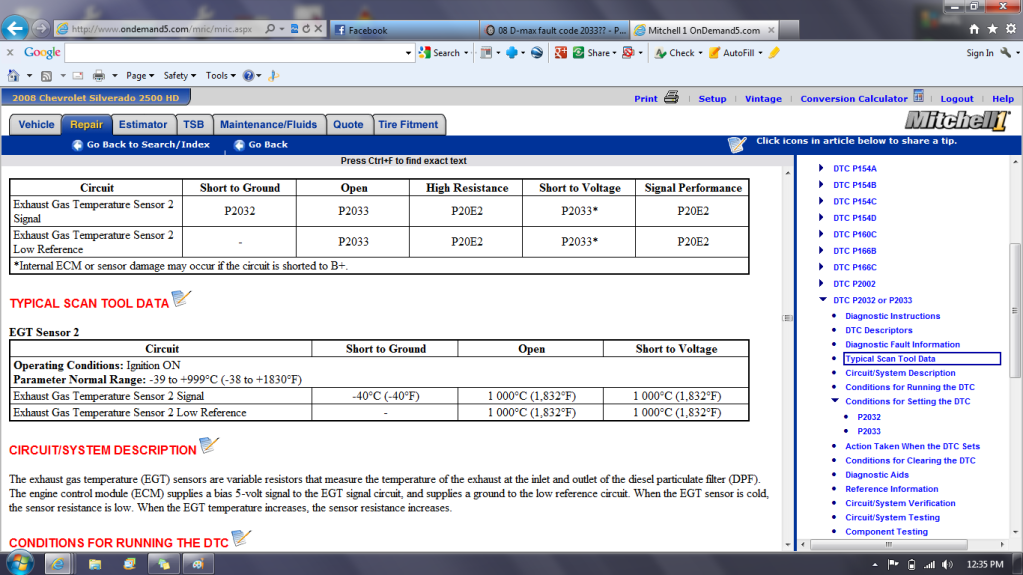Open File Explorer folder from the taskbar
The height and width of the screenshot is (575, 1023).
pos(95,564)
